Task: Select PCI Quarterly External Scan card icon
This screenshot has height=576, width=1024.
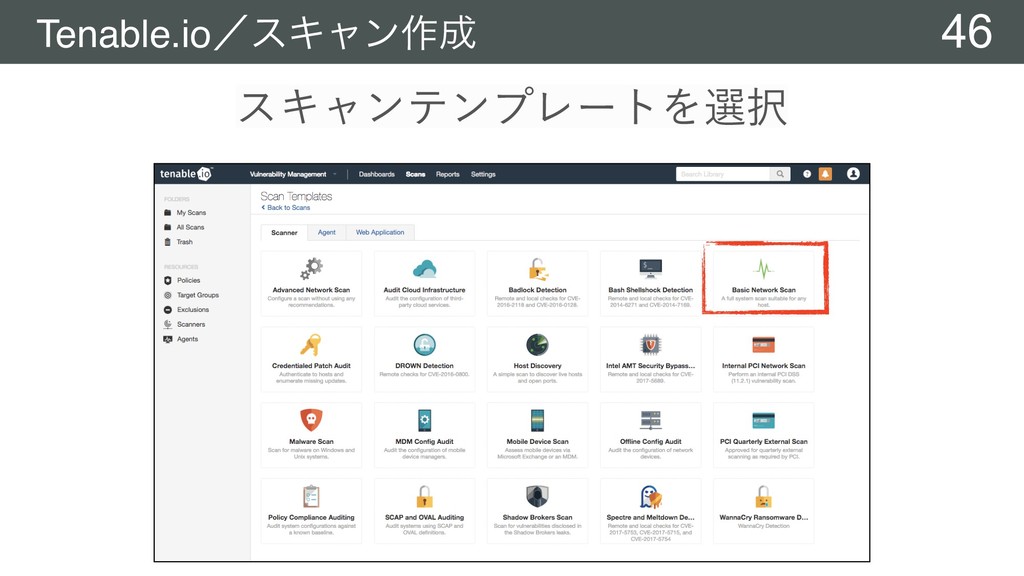Action: click(763, 421)
